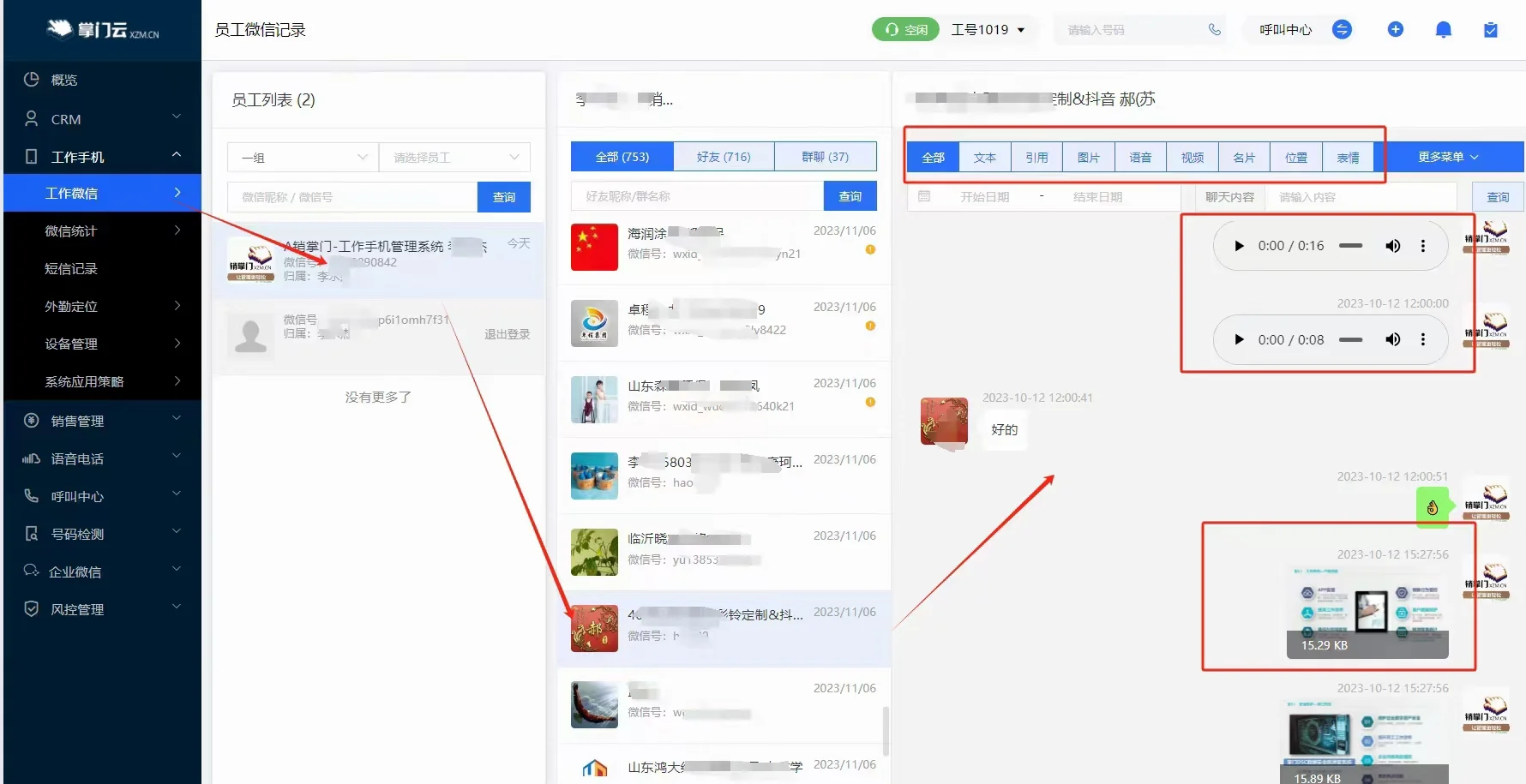The image size is (1526, 784).
Task: Click the green 空闲 status toggle
Action: coord(905,29)
